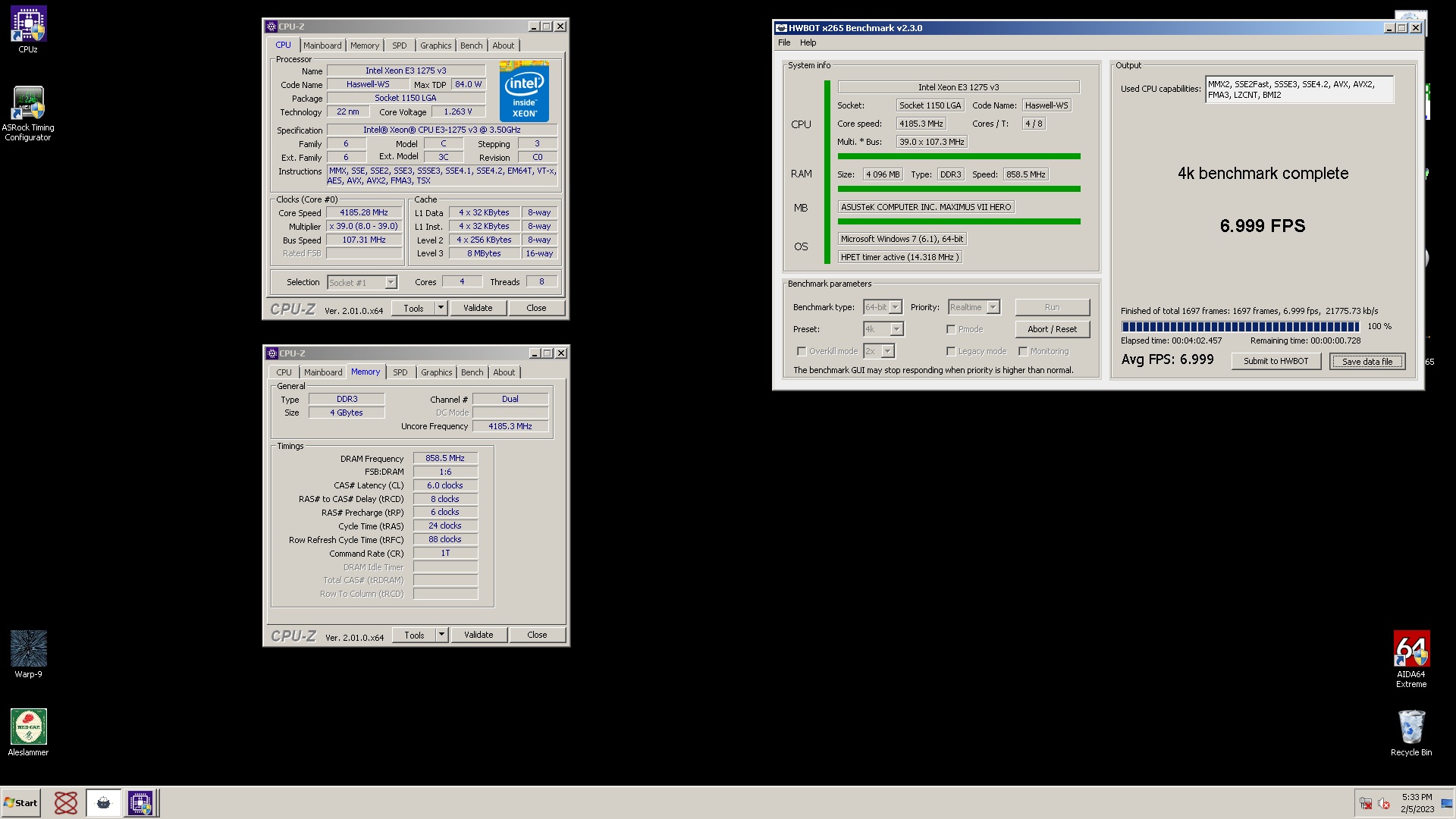Click the network tray icon
This screenshot has width=1456, height=819.
click(1366, 803)
